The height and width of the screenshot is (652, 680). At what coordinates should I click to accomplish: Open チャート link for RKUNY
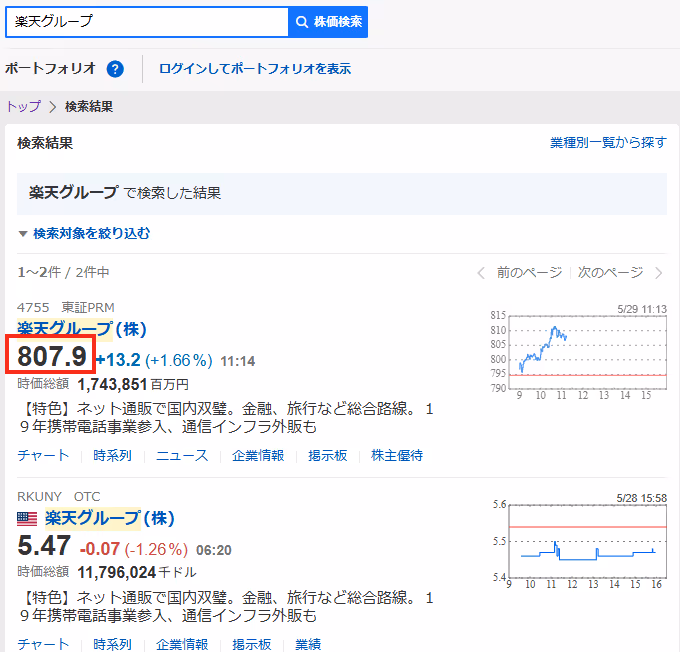point(43,644)
